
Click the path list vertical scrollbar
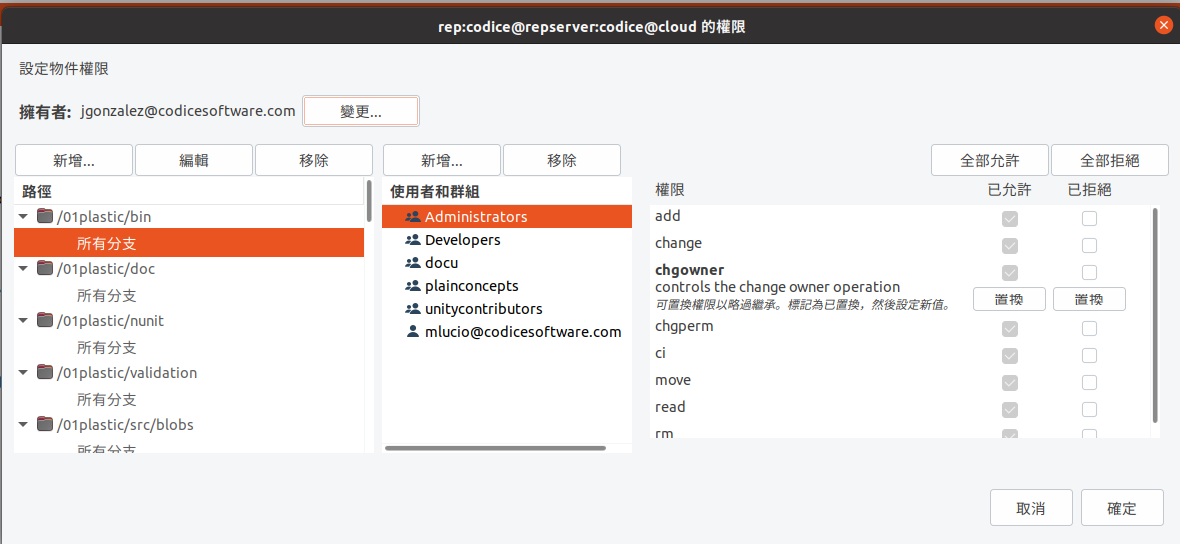tap(369, 201)
